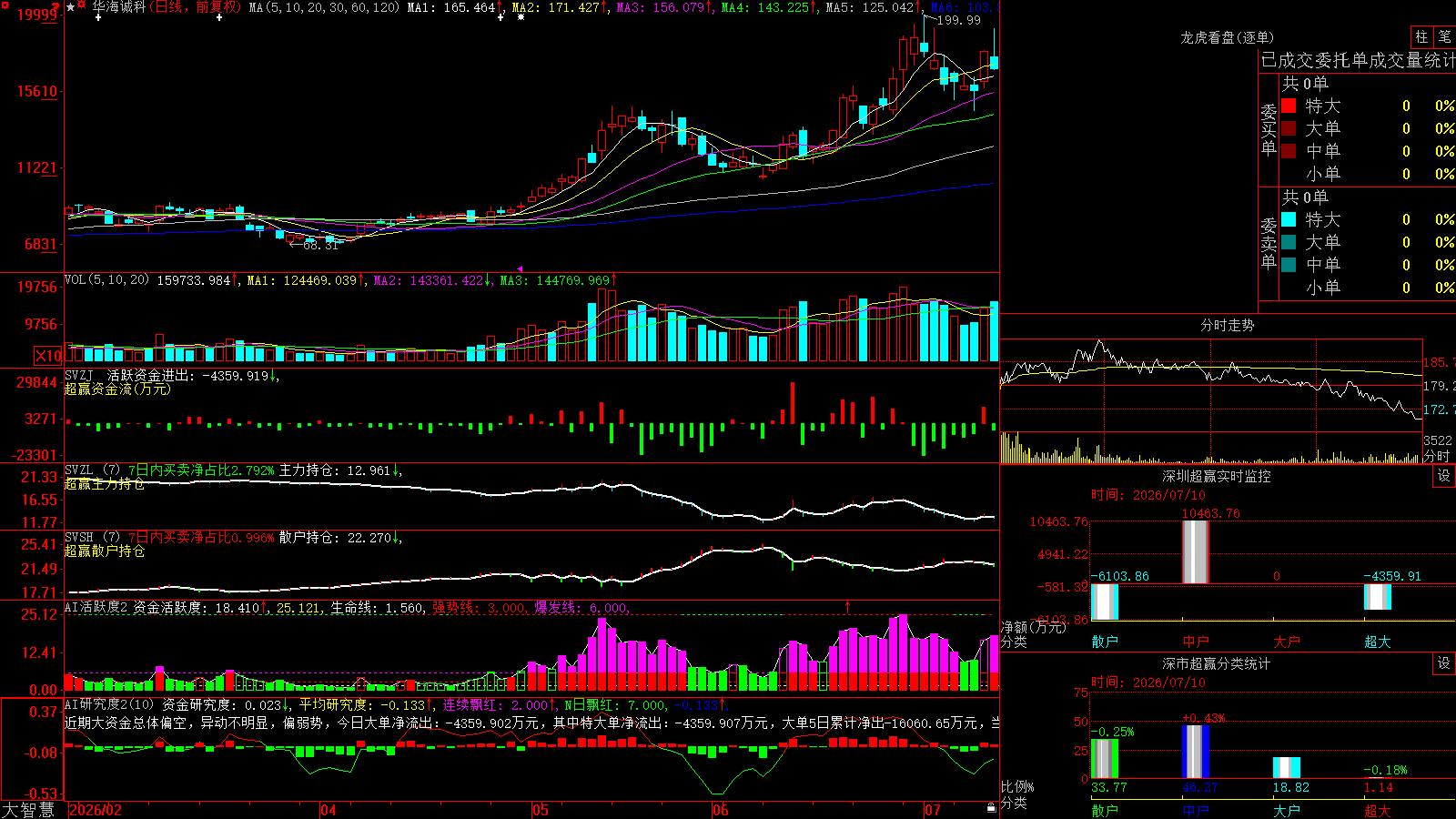The height and width of the screenshot is (819, 1456).
Task: Click the teal 大单 sell-order swatch
Action: pos(1289,242)
